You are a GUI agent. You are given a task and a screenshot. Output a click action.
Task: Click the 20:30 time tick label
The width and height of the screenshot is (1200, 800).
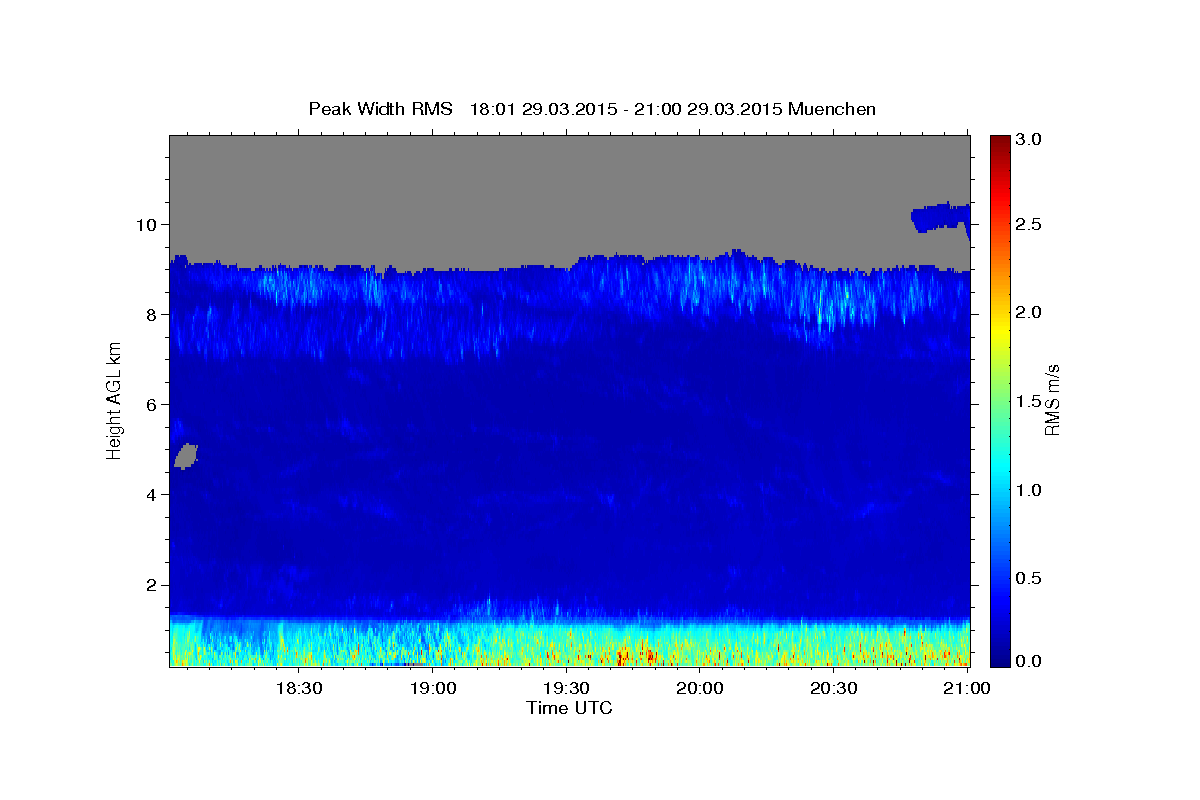pos(833,688)
